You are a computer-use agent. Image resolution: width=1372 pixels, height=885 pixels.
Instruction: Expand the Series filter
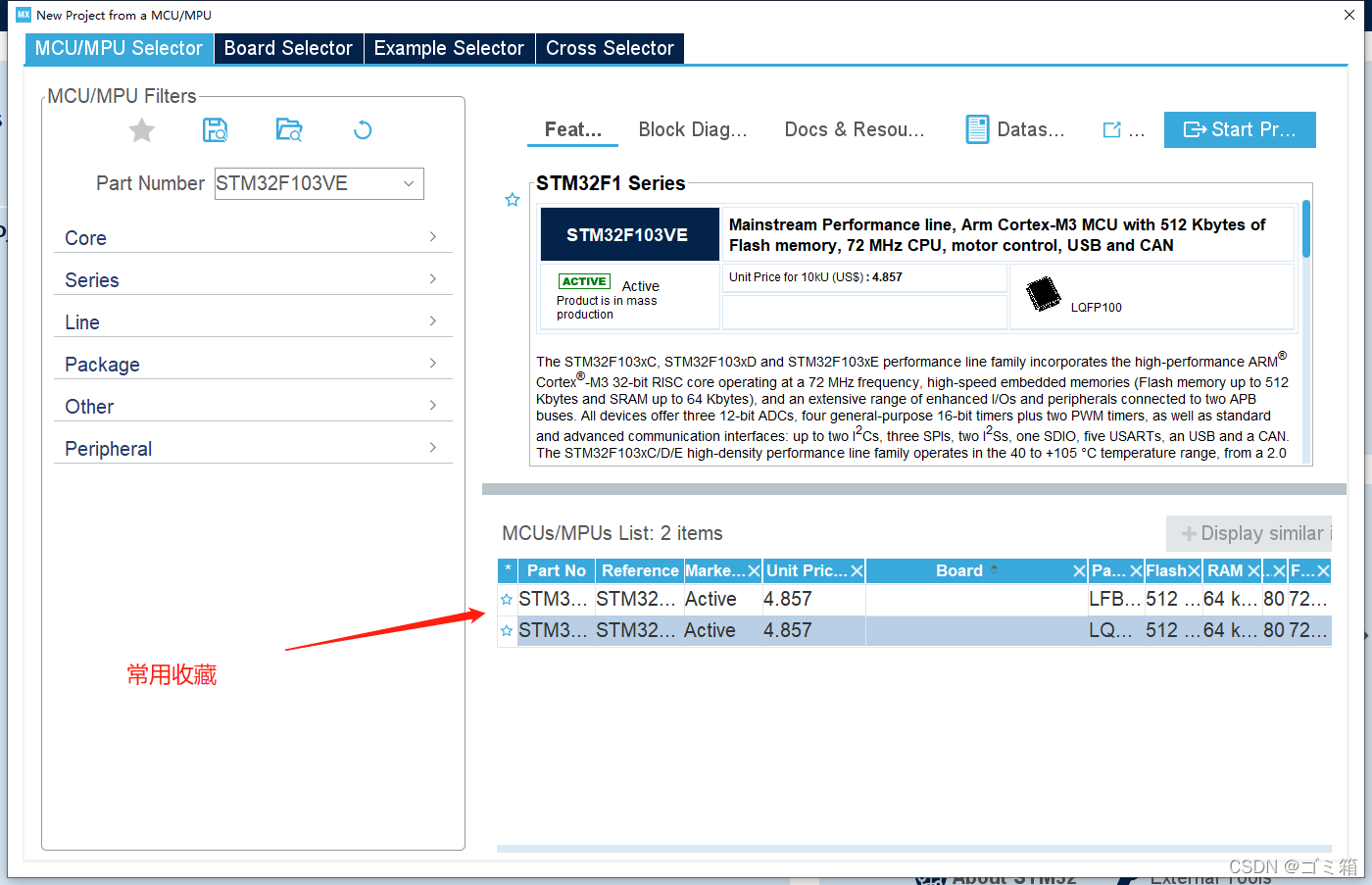coord(253,280)
